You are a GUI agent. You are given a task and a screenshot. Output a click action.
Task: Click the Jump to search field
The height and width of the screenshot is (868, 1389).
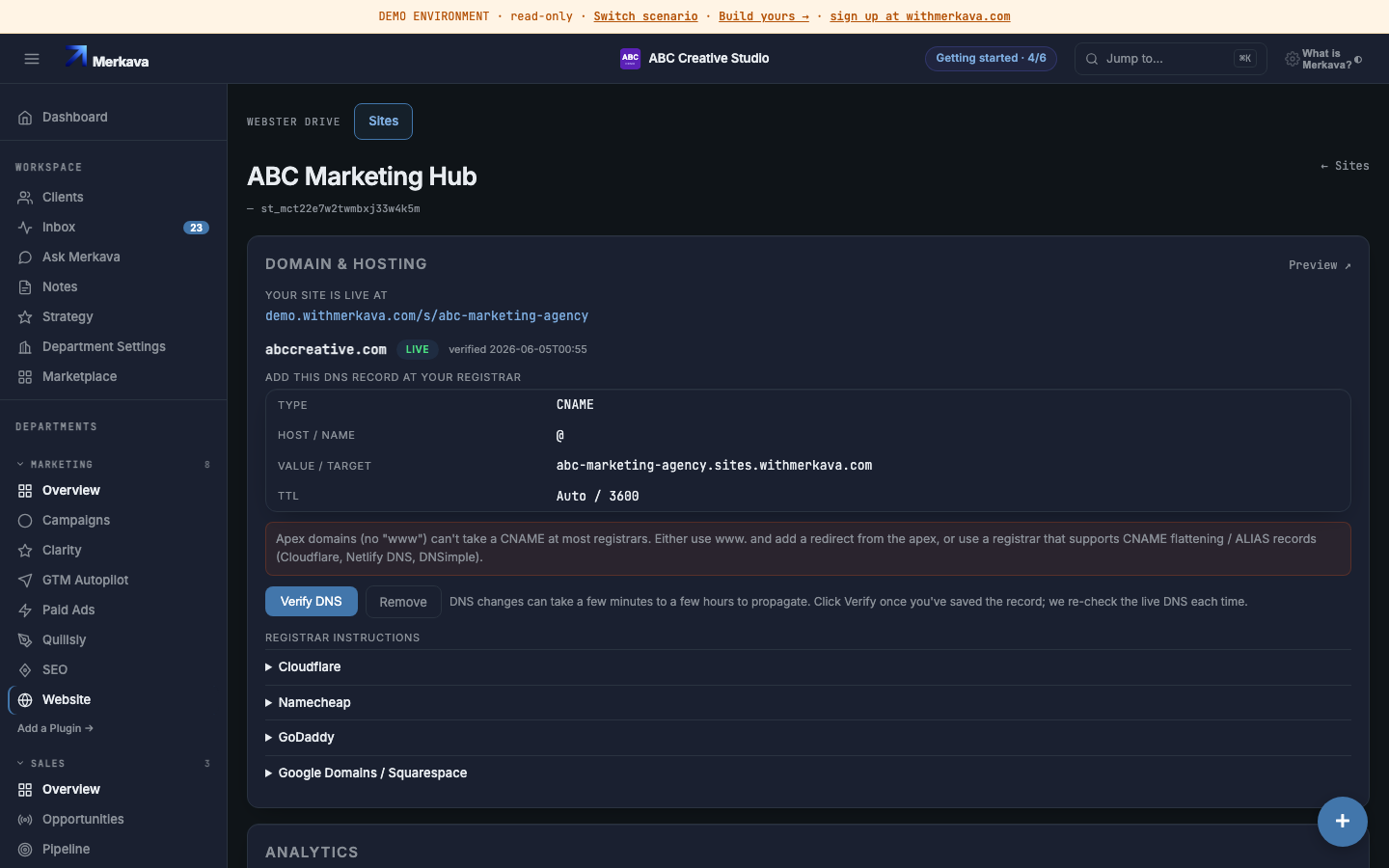[x=1170, y=59]
